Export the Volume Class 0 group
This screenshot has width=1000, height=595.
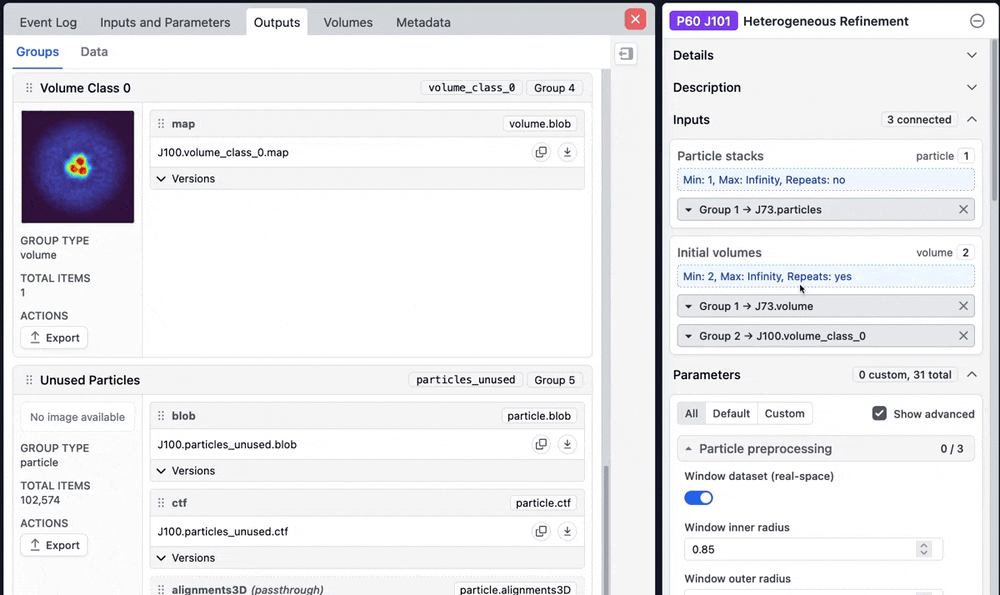tap(54, 338)
